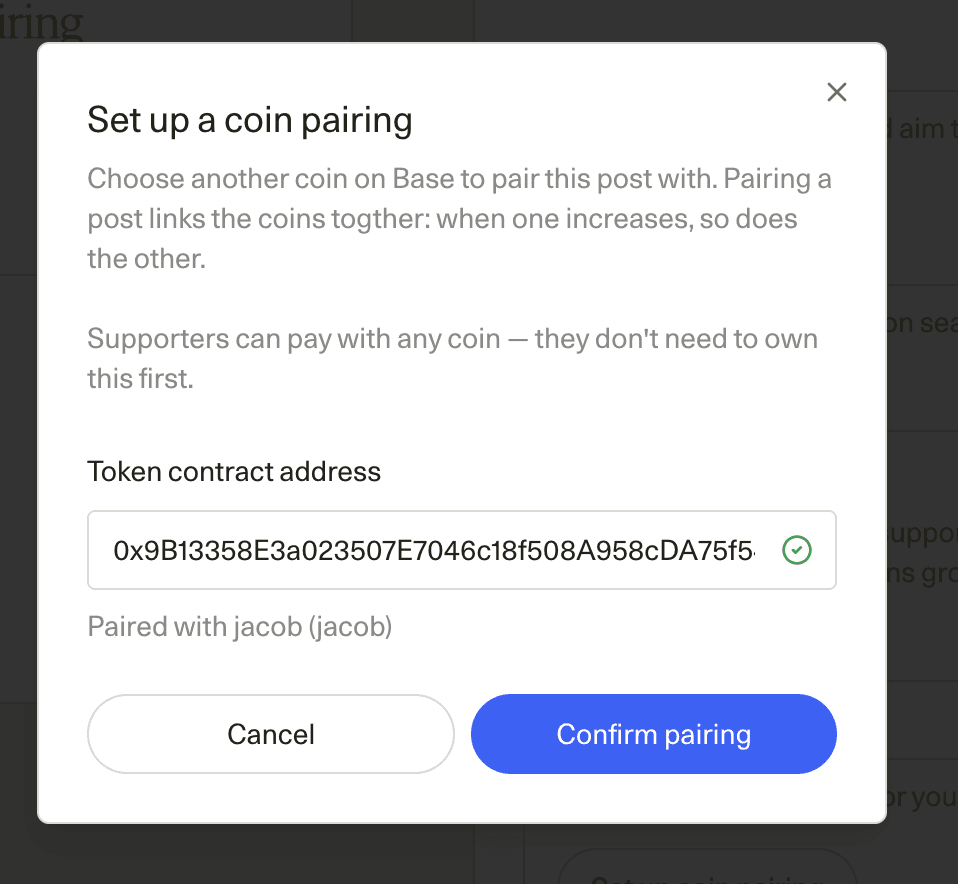Click dimmed background text "or you"
The width and height of the screenshot is (958, 884).
click(x=923, y=797)
